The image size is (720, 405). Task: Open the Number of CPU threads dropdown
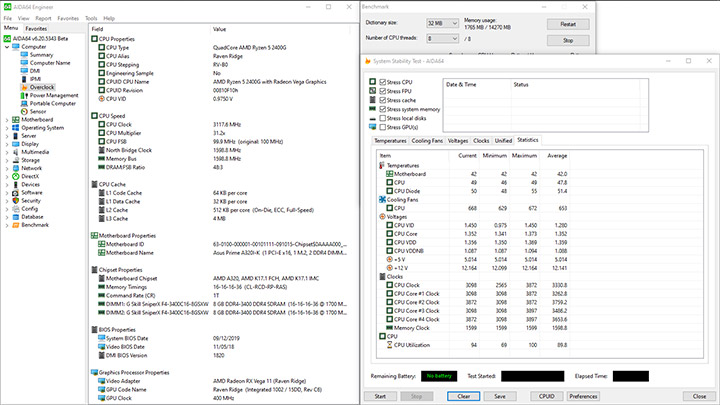(x=442, y=39)
